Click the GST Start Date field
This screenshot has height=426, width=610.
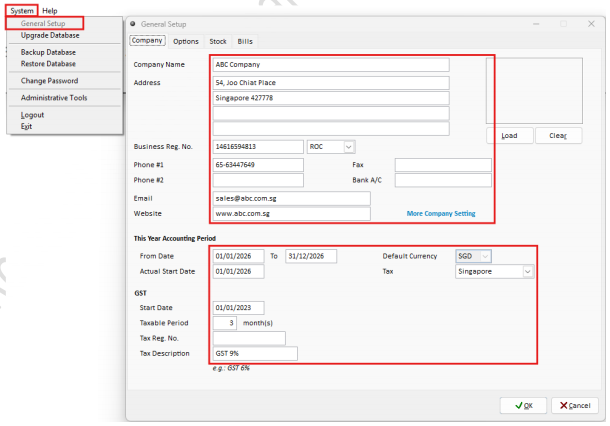point(238,308)
